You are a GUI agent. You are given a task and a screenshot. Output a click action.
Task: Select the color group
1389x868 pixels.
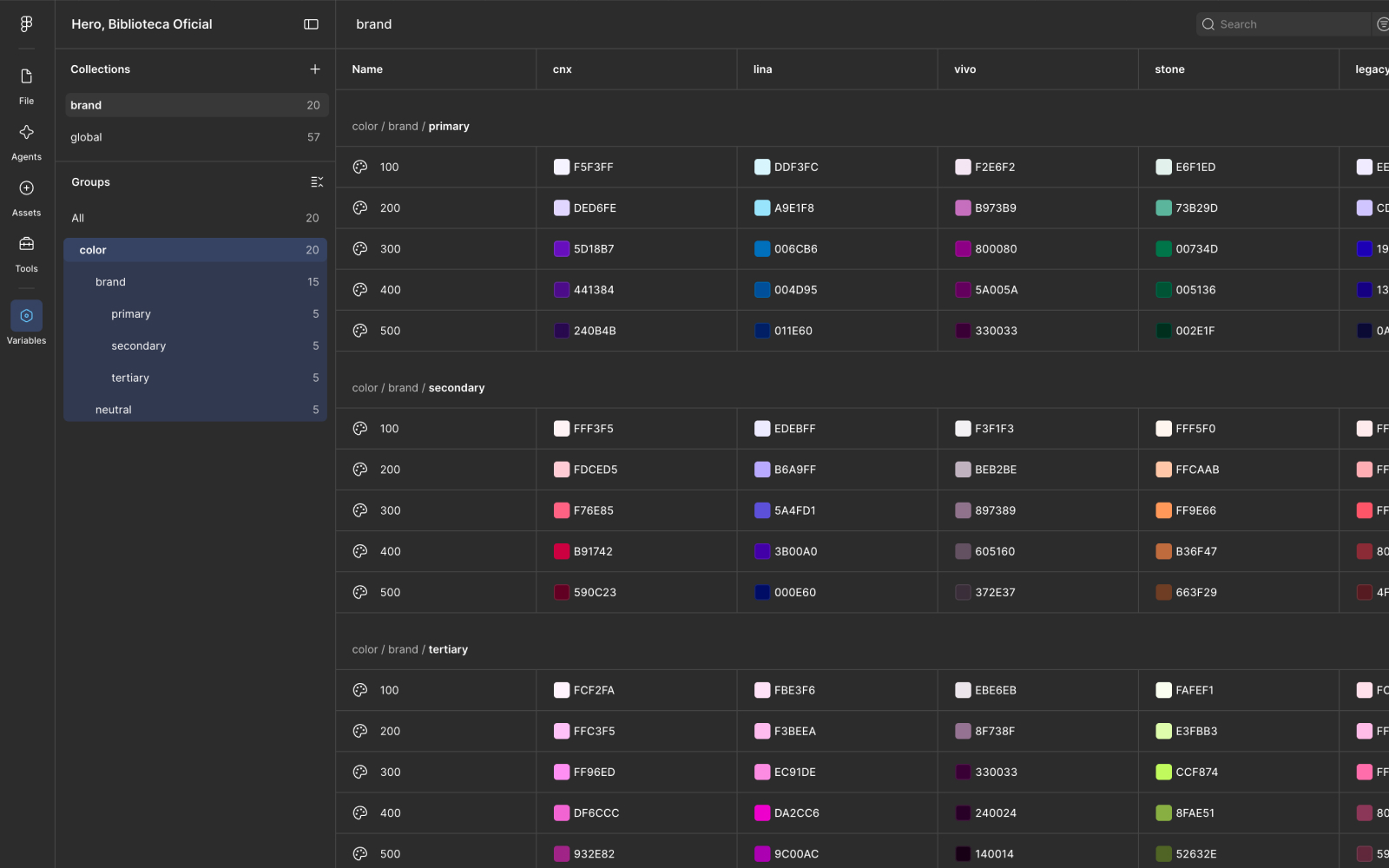tap(196, 250)
